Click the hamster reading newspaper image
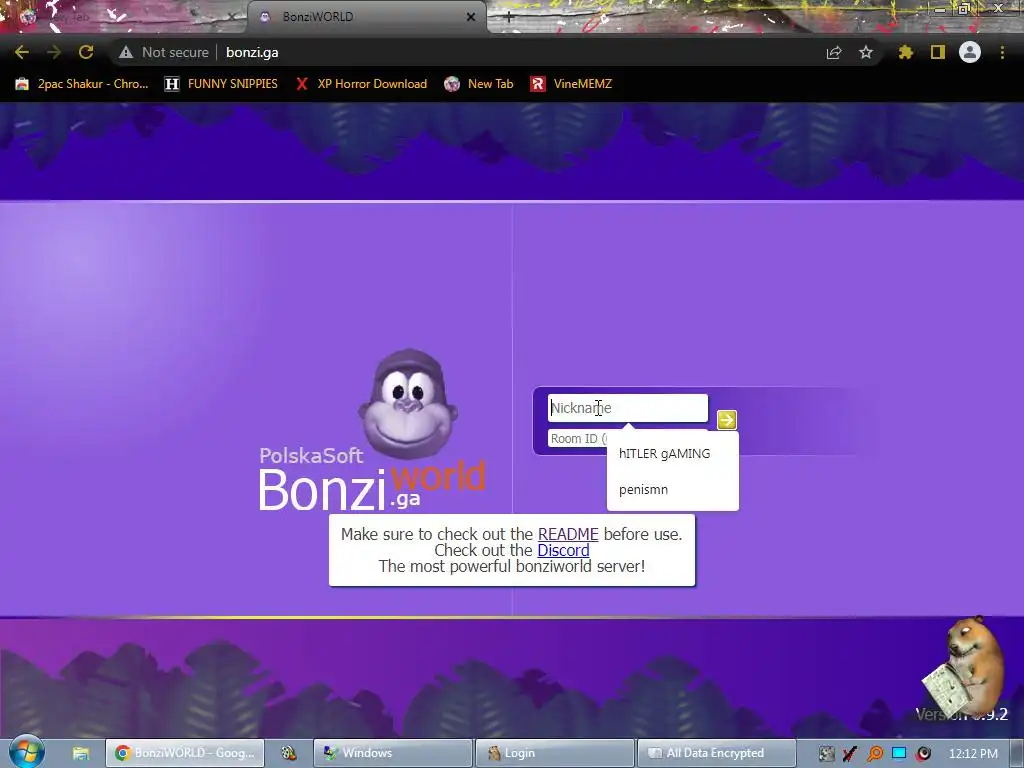Screen dimensions: 1024x768 click(964, 666)
